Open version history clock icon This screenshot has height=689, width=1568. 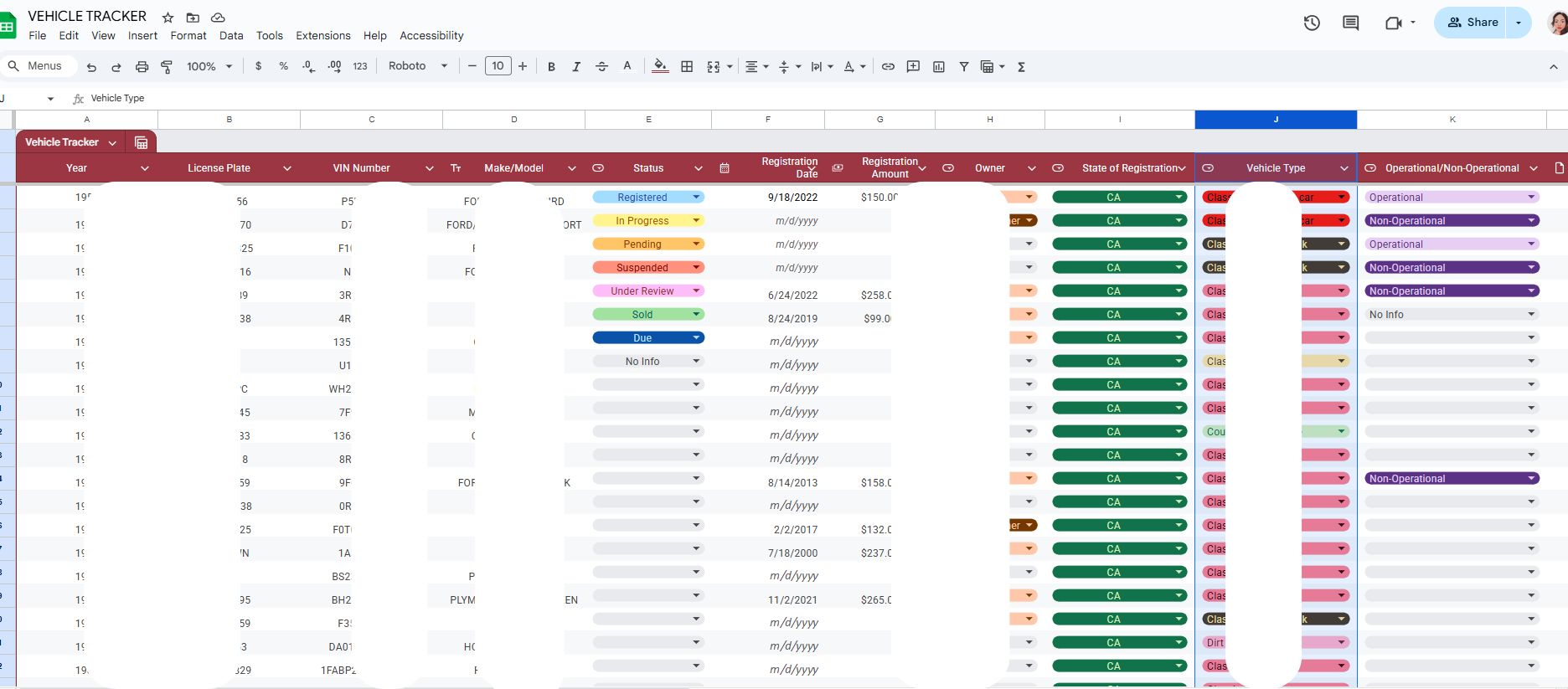(x=1312, y=23)
